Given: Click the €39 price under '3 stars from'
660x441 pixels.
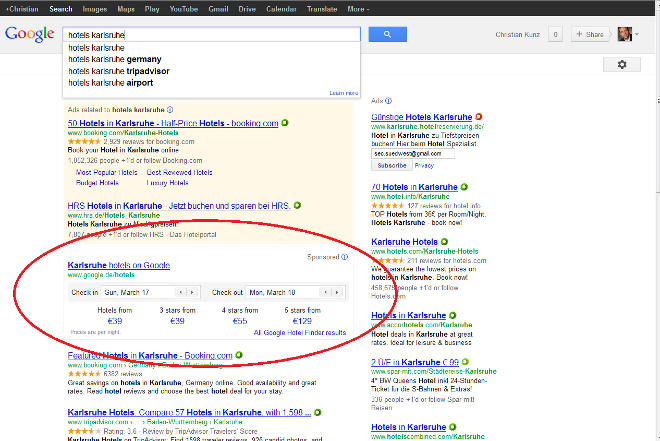Looking at the screenshot, I should point(177,321).
